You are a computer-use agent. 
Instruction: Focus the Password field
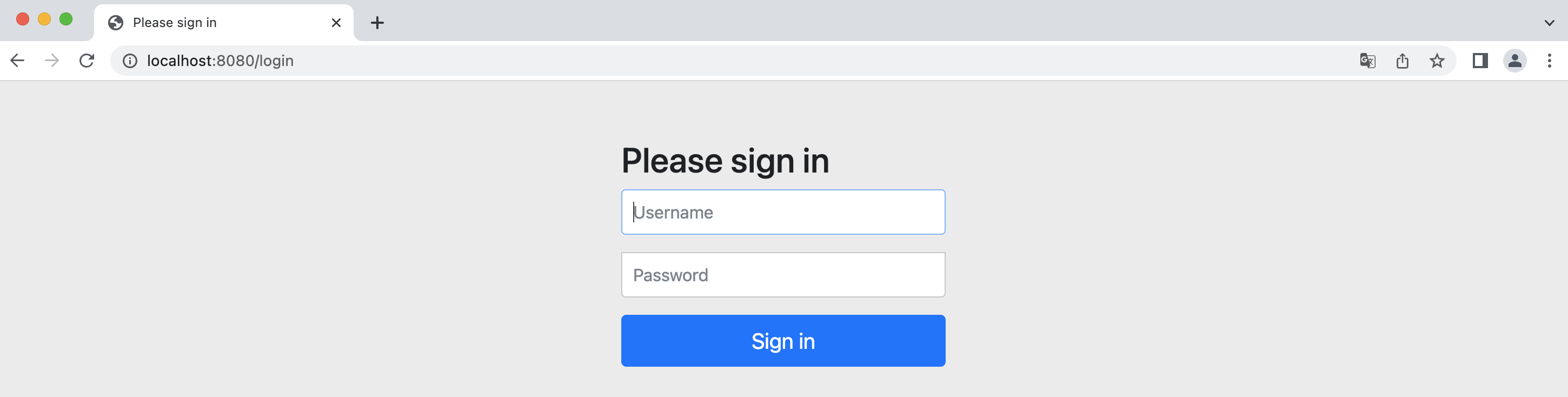[x=783, y=275]
